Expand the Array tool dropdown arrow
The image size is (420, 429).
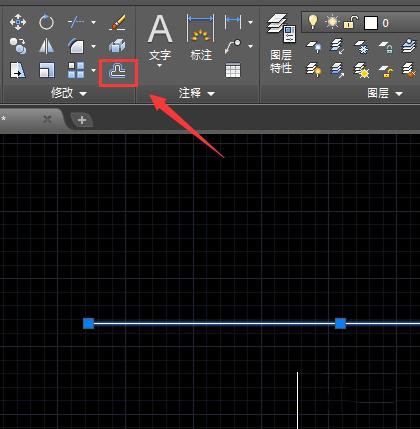pyautogui.click(x=94, y=70)
